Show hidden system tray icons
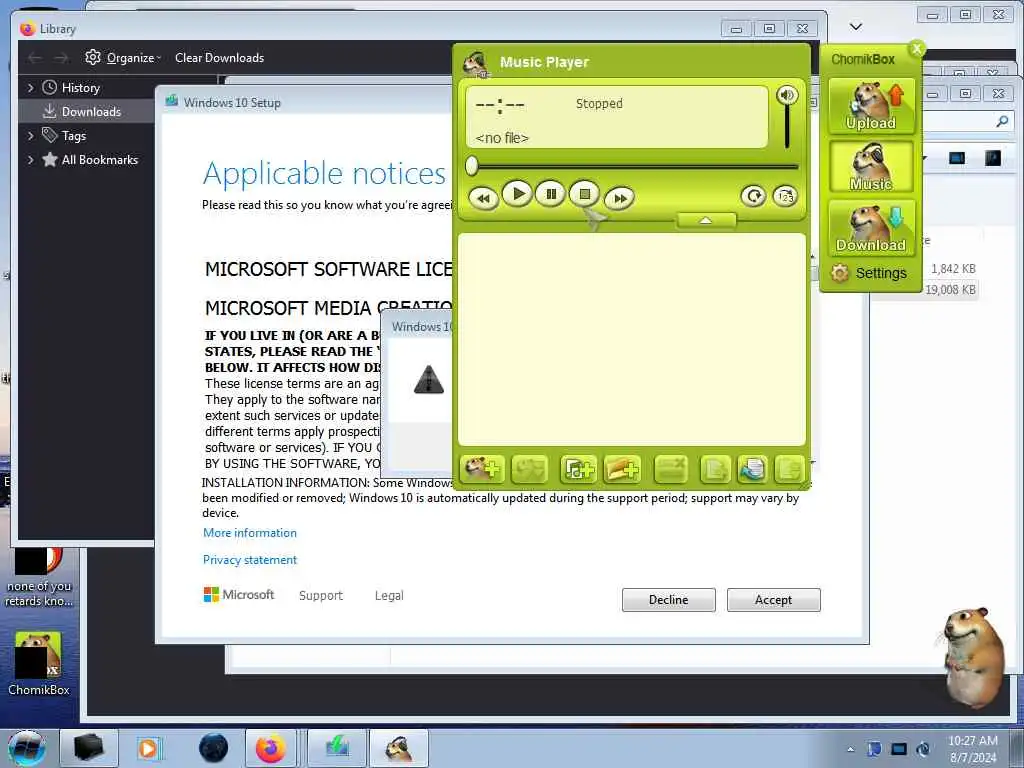 click(850, 749)
